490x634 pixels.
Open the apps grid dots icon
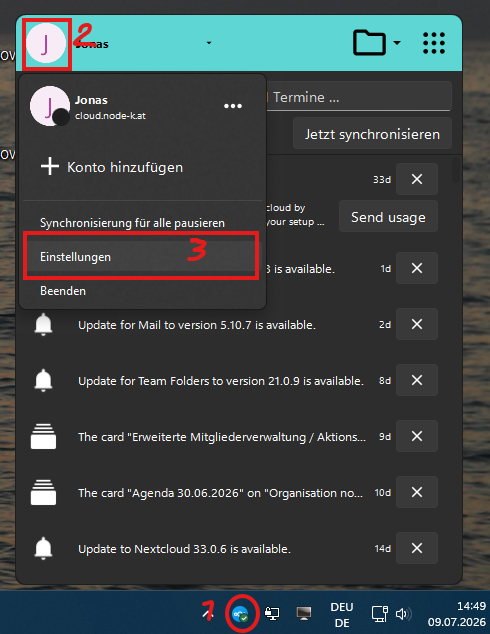coord(434,43)
